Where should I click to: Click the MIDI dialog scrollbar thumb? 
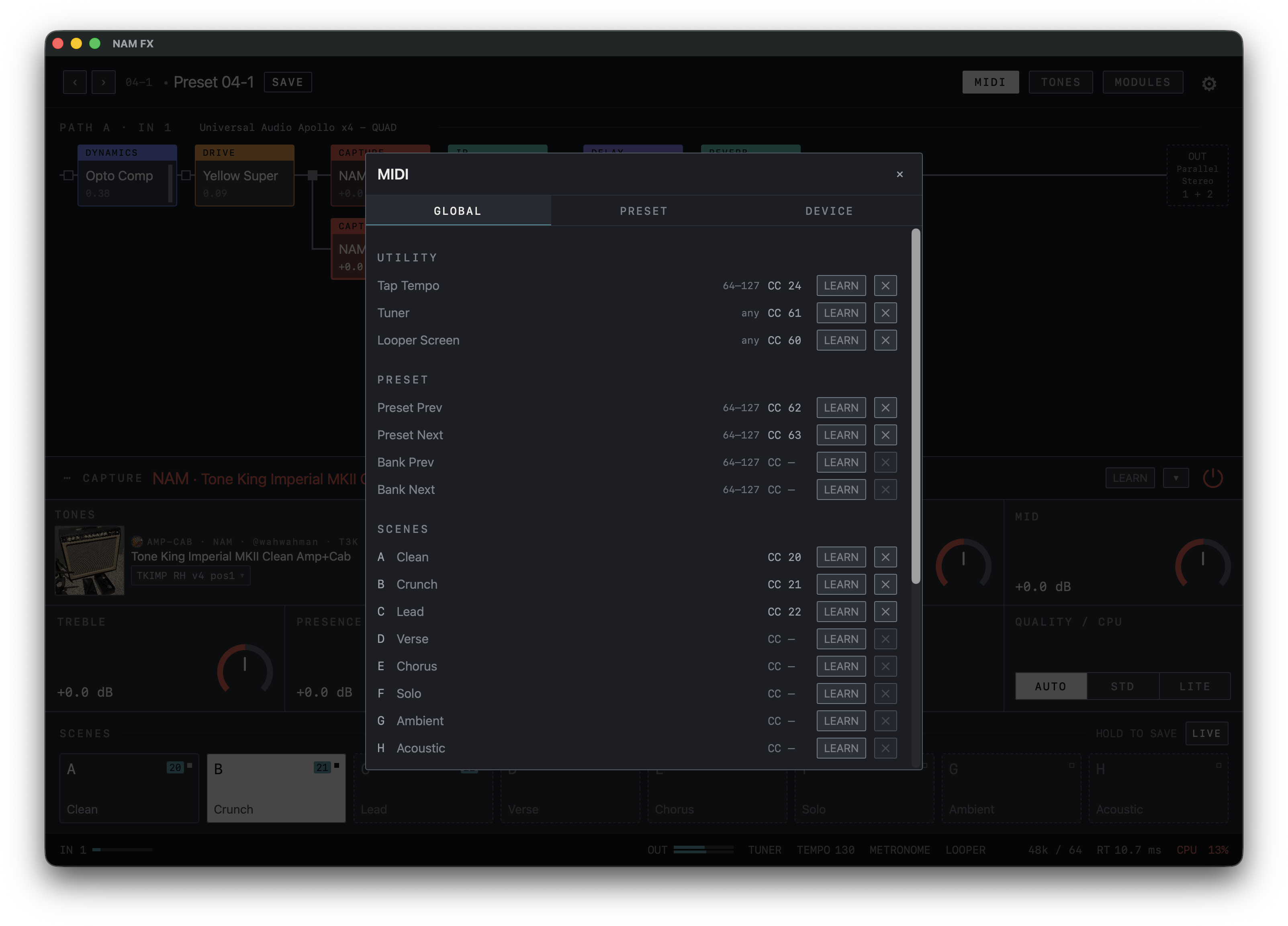tap(916, 406)
